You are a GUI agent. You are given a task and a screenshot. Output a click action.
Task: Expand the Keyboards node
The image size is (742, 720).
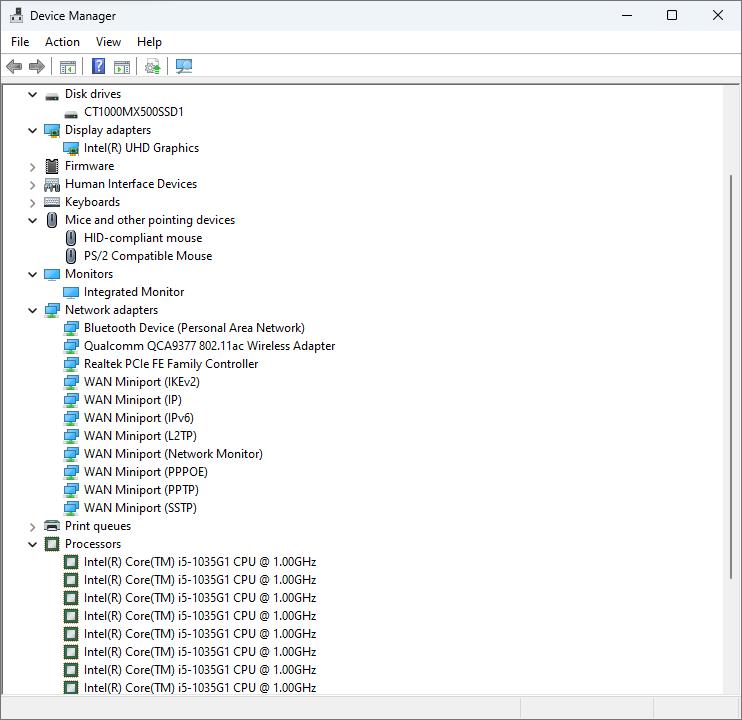(x=33, y=203)
